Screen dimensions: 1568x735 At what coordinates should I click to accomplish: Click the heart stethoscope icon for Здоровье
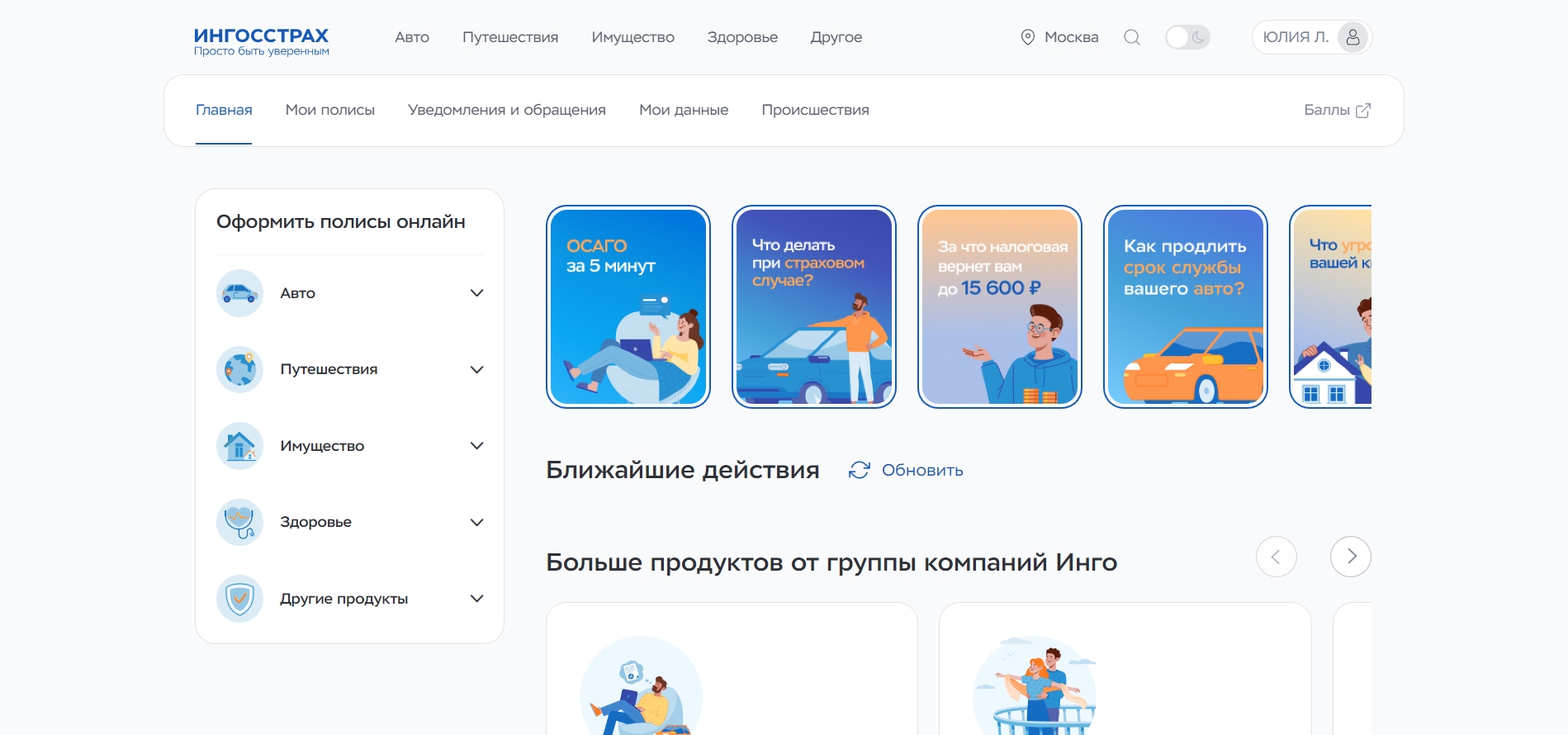[x=239, y=522]
